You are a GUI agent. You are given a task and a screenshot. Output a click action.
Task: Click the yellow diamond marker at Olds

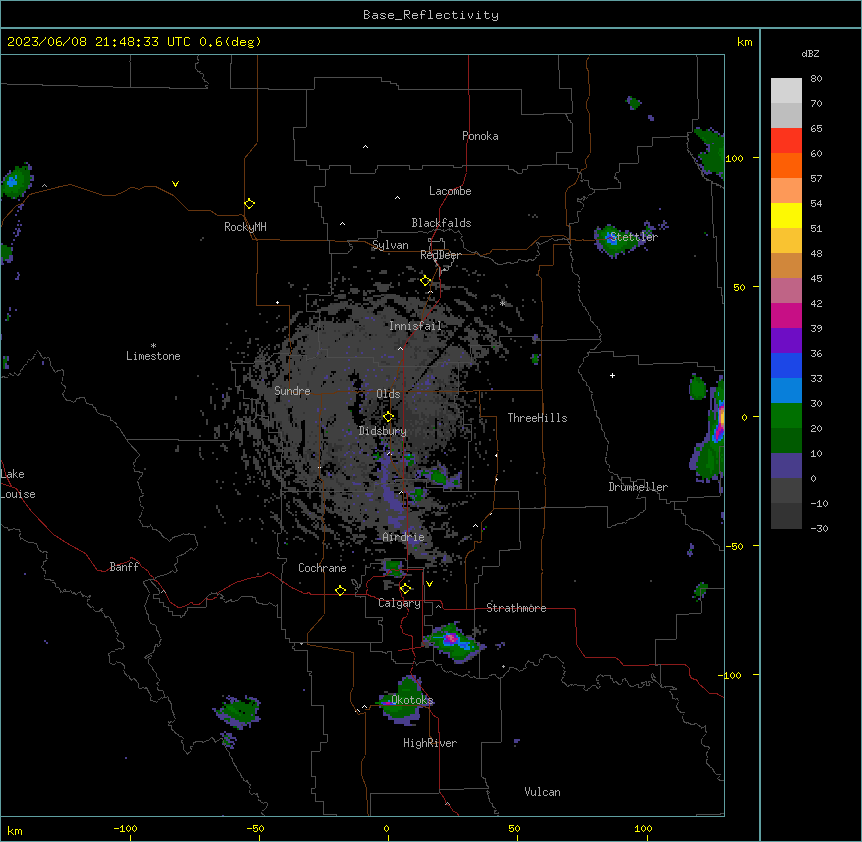pos(389,417)
